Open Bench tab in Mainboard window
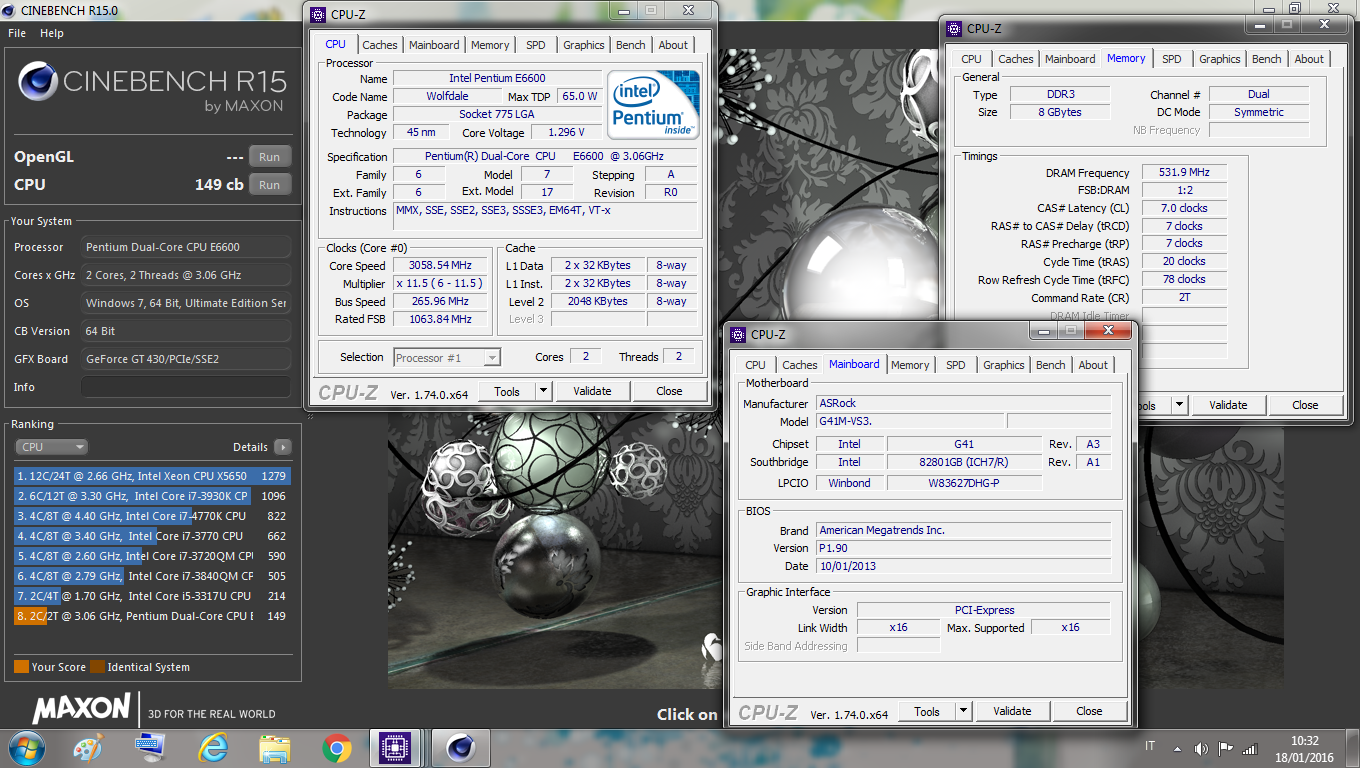The image size is (1360, 768). pos(1051,365)
